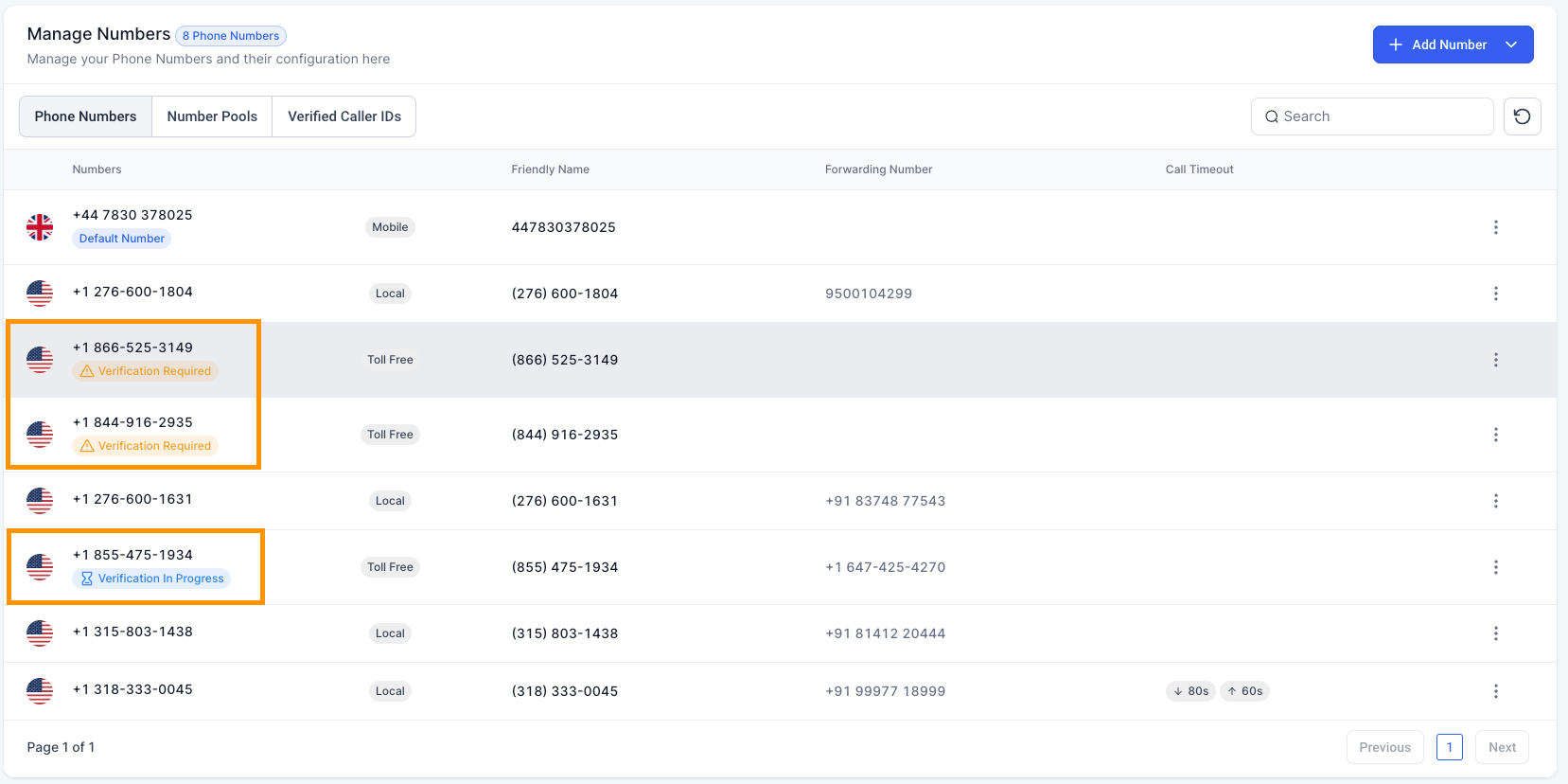Click the Manage Numbers heading

(98, 34)
